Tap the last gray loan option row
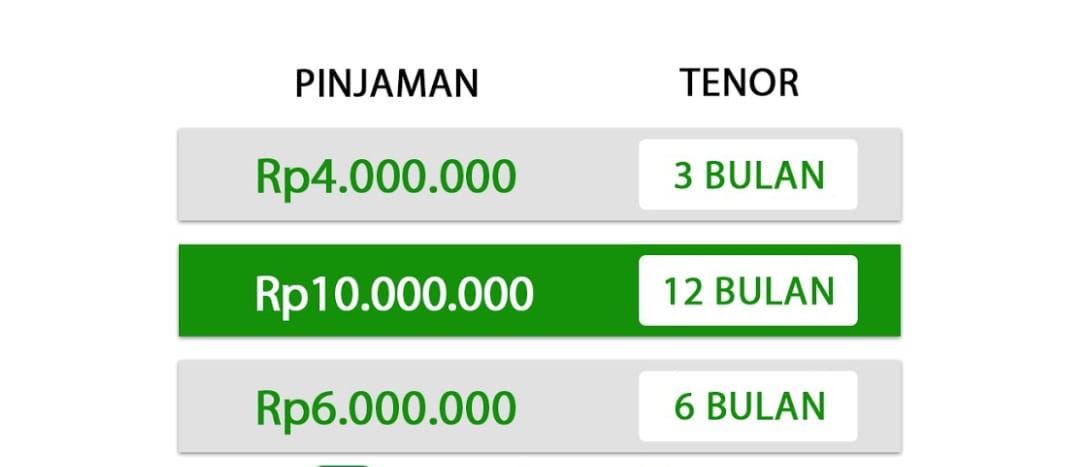Screen dimensions: 1080x467 (539, 406)
